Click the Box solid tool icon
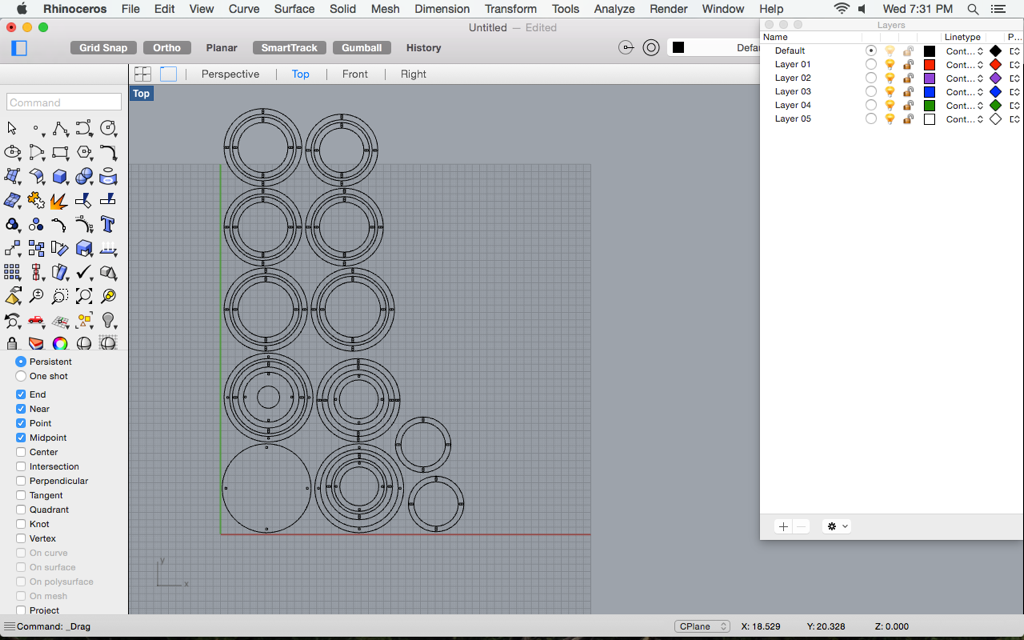Image resolution: width=1024 pixels, height=640 pixels. [x=60, y=177]
